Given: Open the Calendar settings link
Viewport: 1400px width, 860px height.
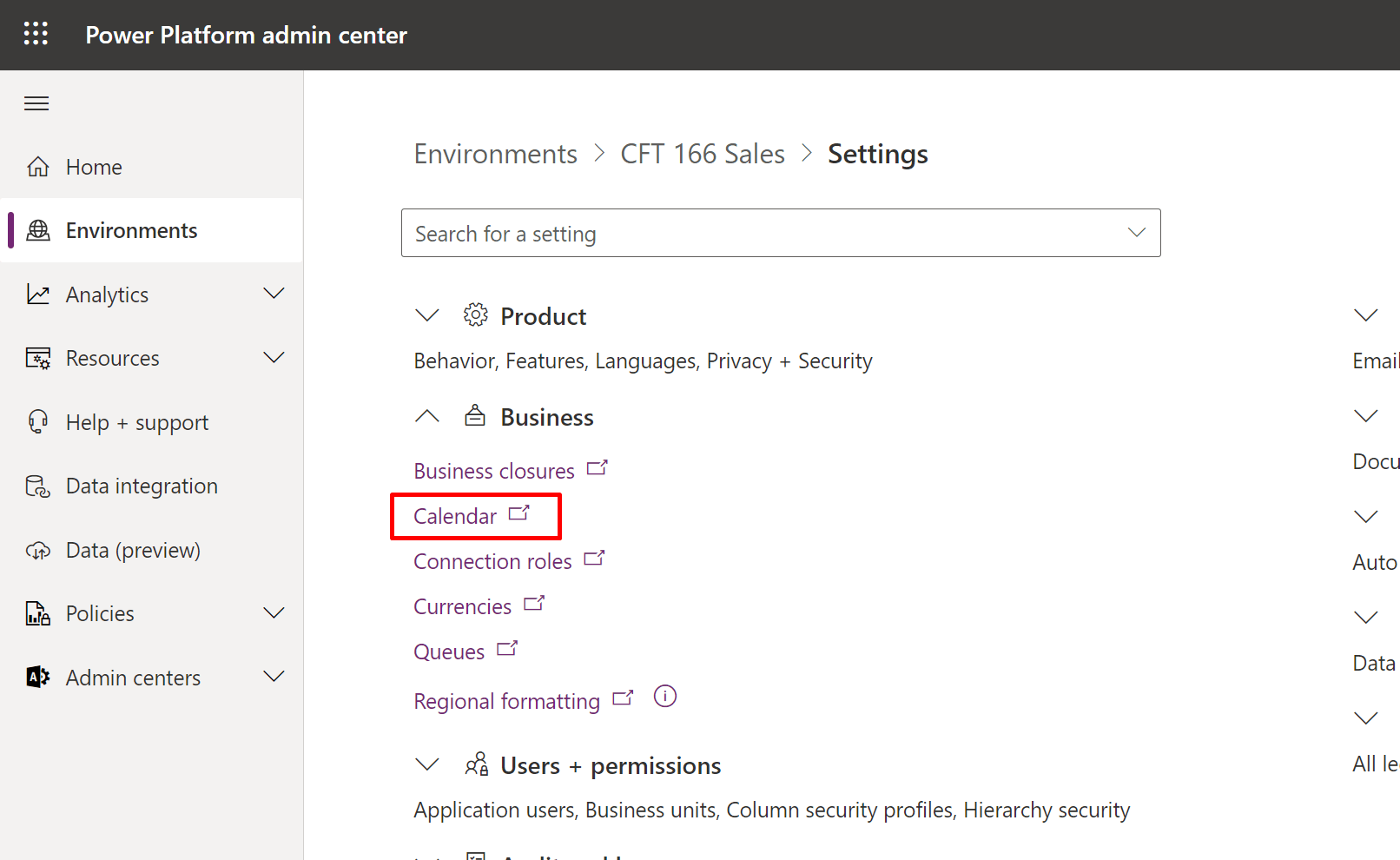Looking at the screenshot, I should [455, 516].
